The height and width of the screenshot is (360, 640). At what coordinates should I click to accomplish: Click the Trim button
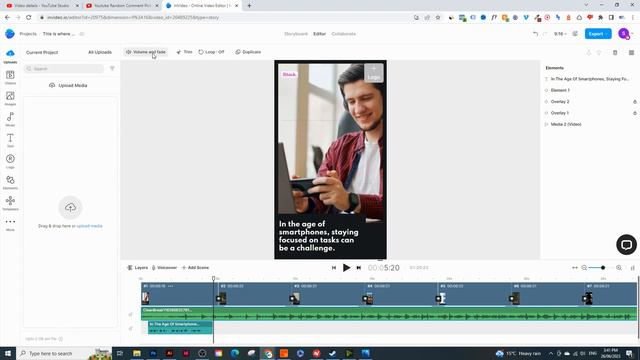(184, 52)
